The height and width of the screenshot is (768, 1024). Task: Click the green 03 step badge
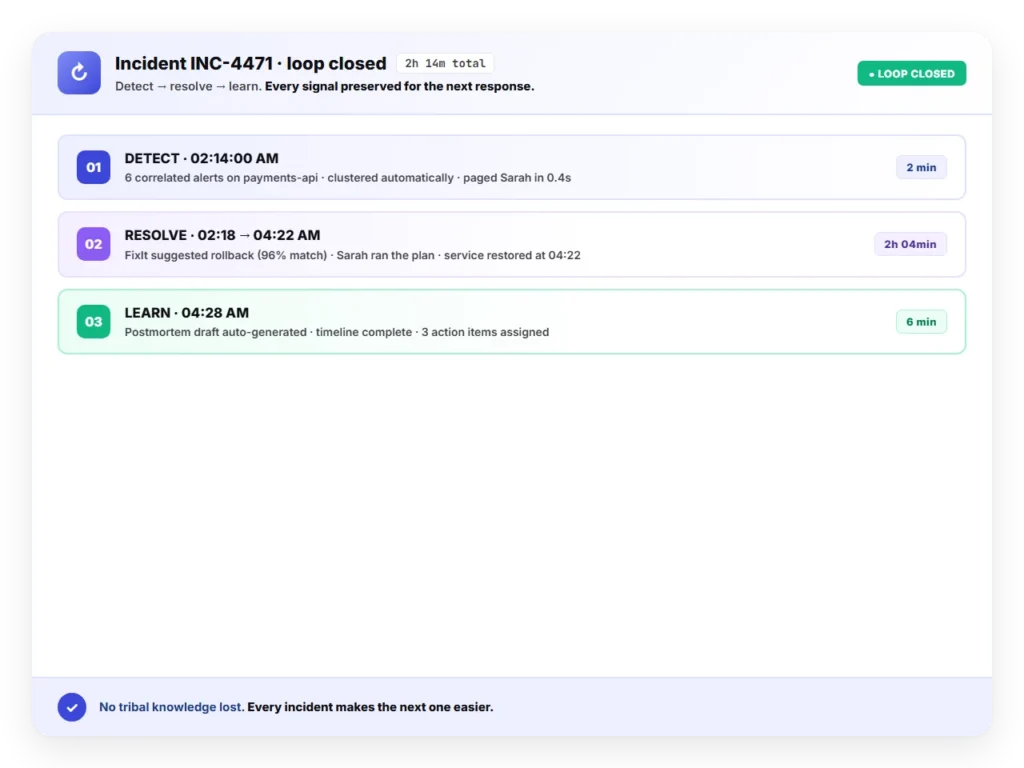coord(93,321)
